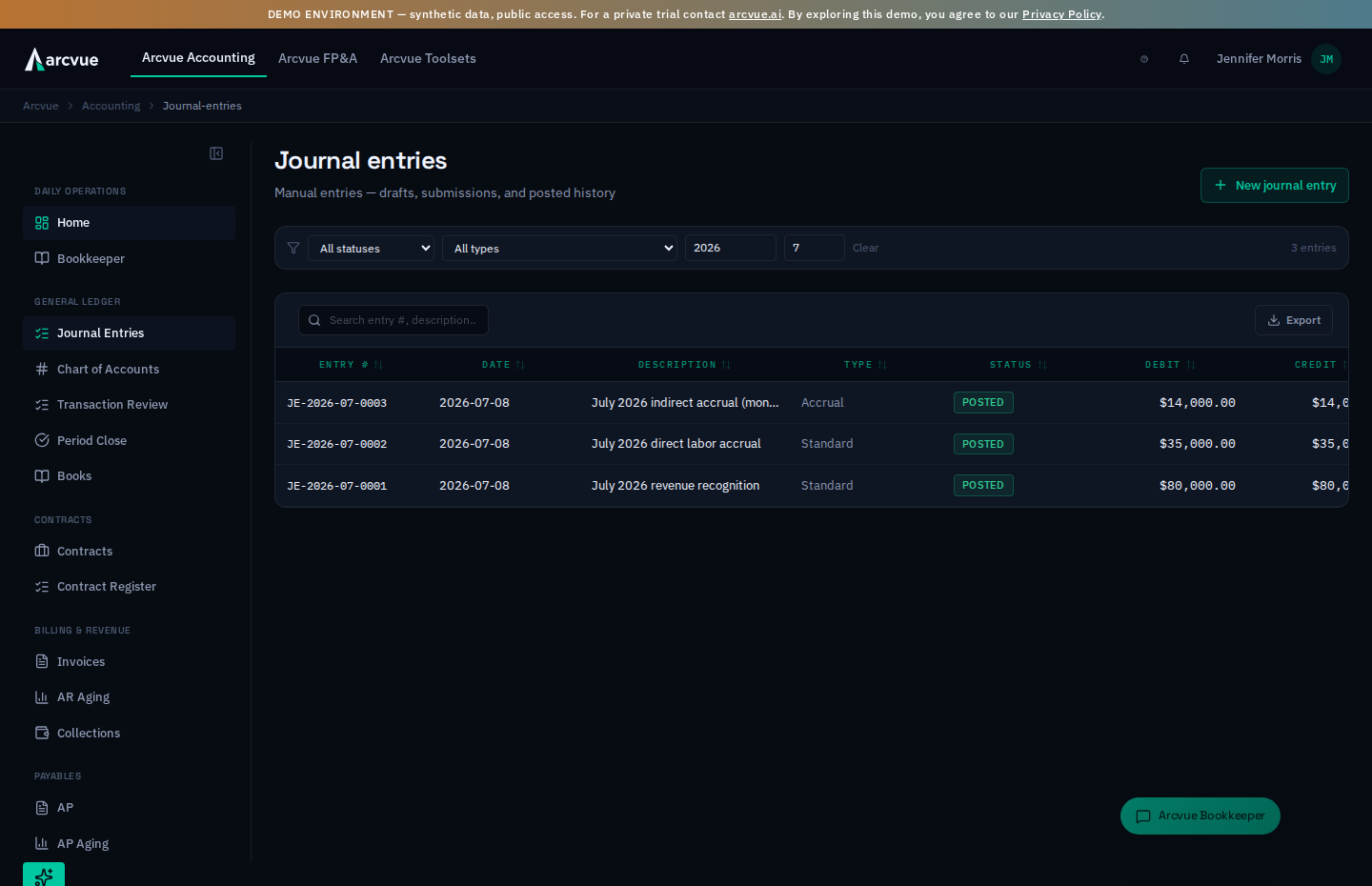Click the Accounting breadcrumb
The height and width of the screenshot is (886, 1372).
pyautogui.click(x=111, y=106)
